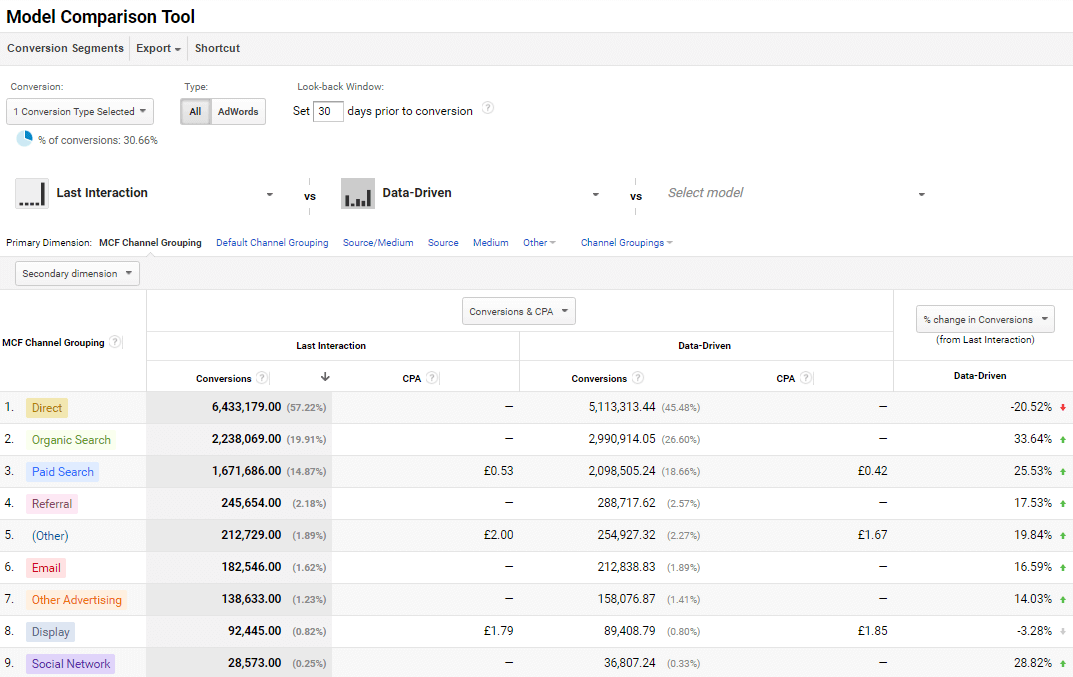Open the look-back window help icon
1073x677 pixels.
487,108
